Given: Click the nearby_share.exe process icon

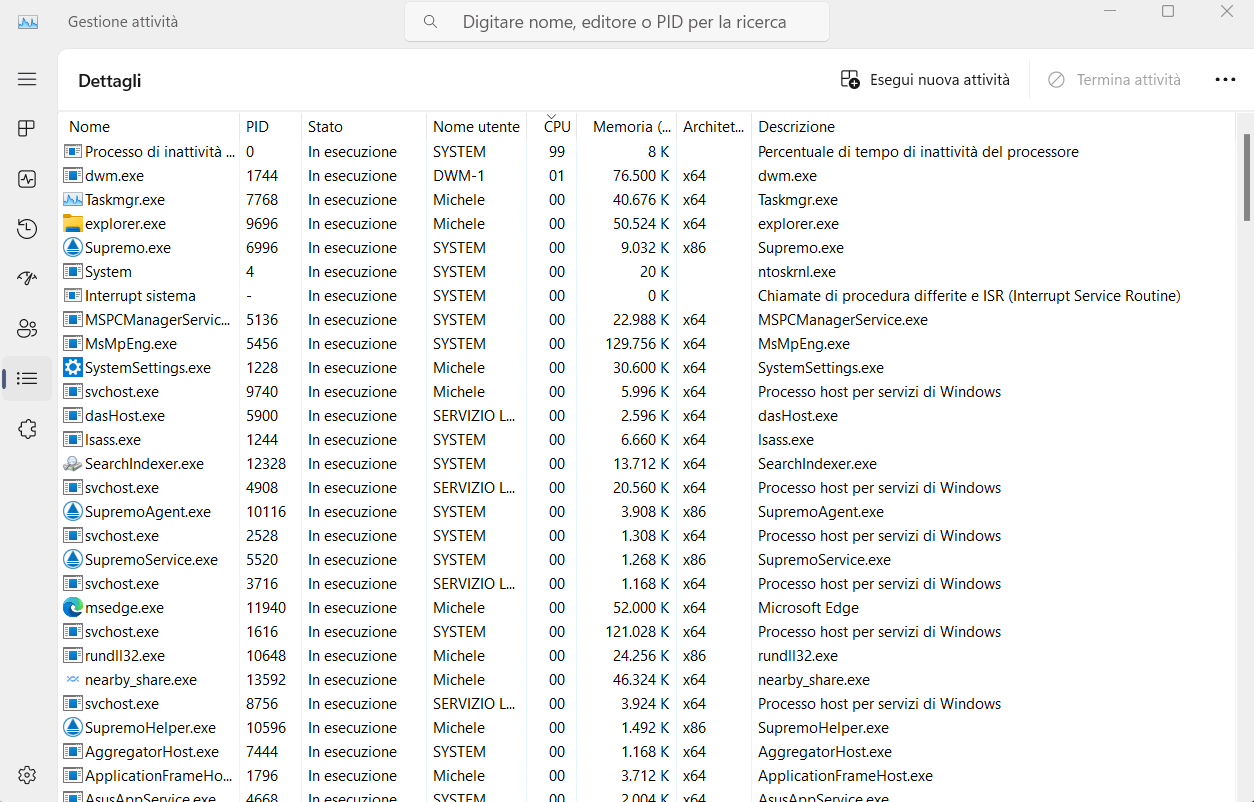Looking at the screenshot, I should coord(72,679).
